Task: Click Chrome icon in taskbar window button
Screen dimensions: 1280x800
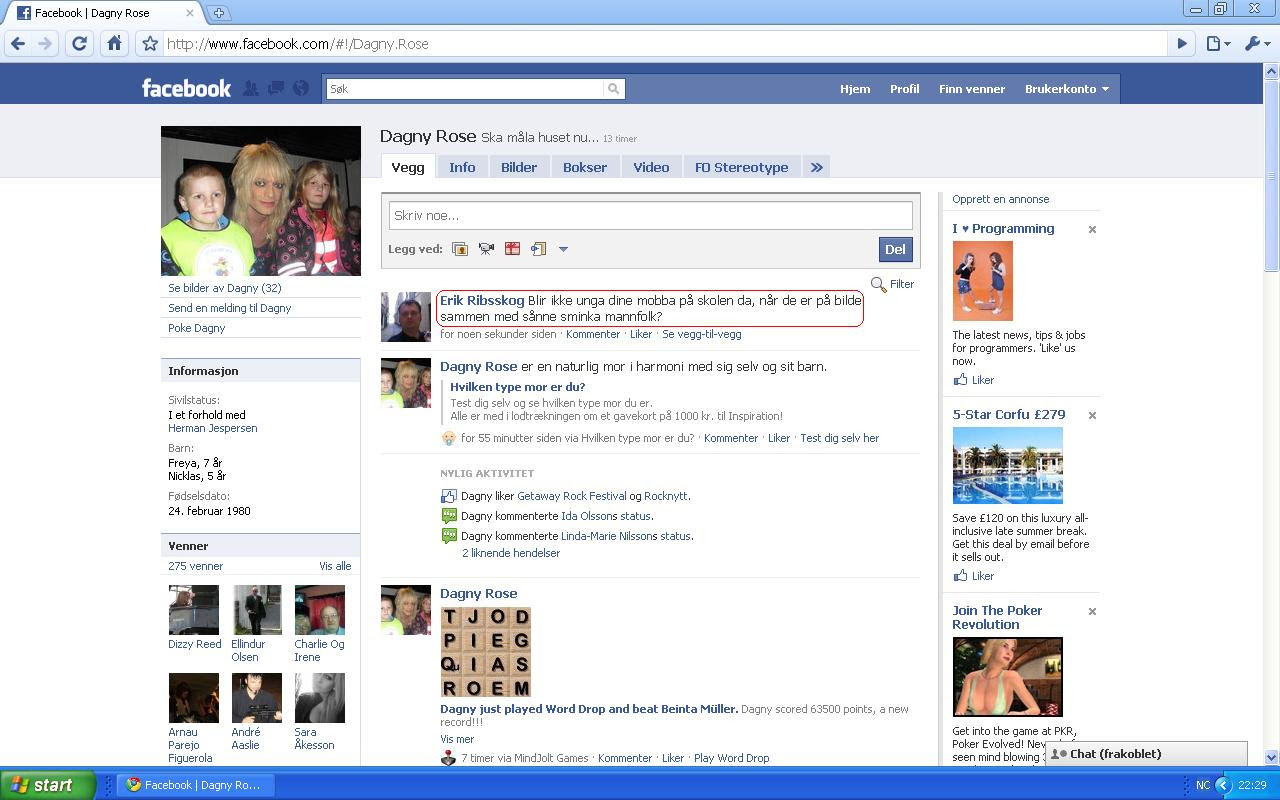Action: click(134, 785)
